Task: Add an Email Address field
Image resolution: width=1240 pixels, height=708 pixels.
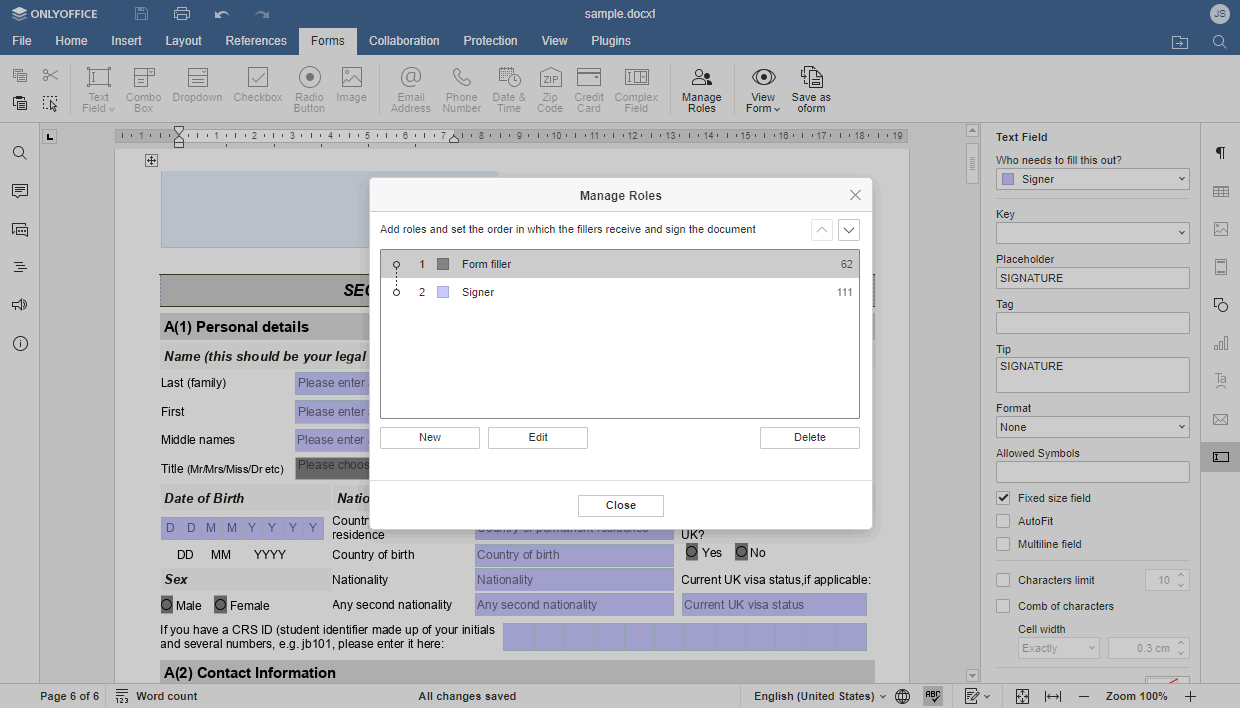Action: 410,88
